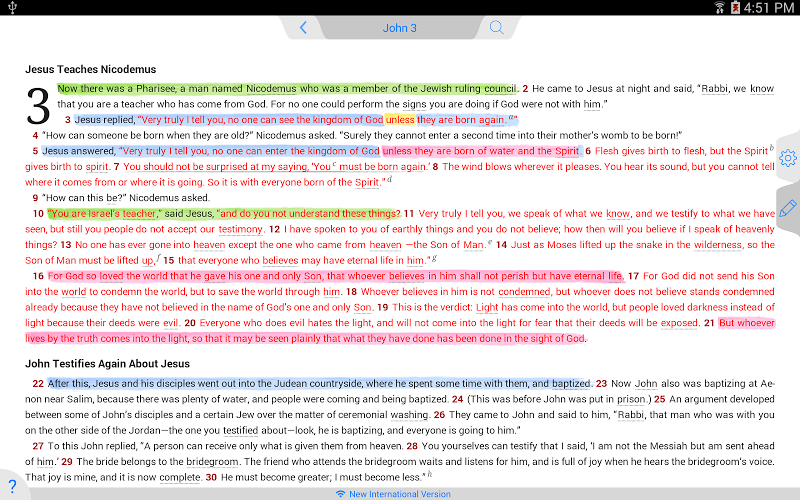This screenshot has width=800, height=500.
Task: Tap verse number 16
Action: (x=38, y=276)
